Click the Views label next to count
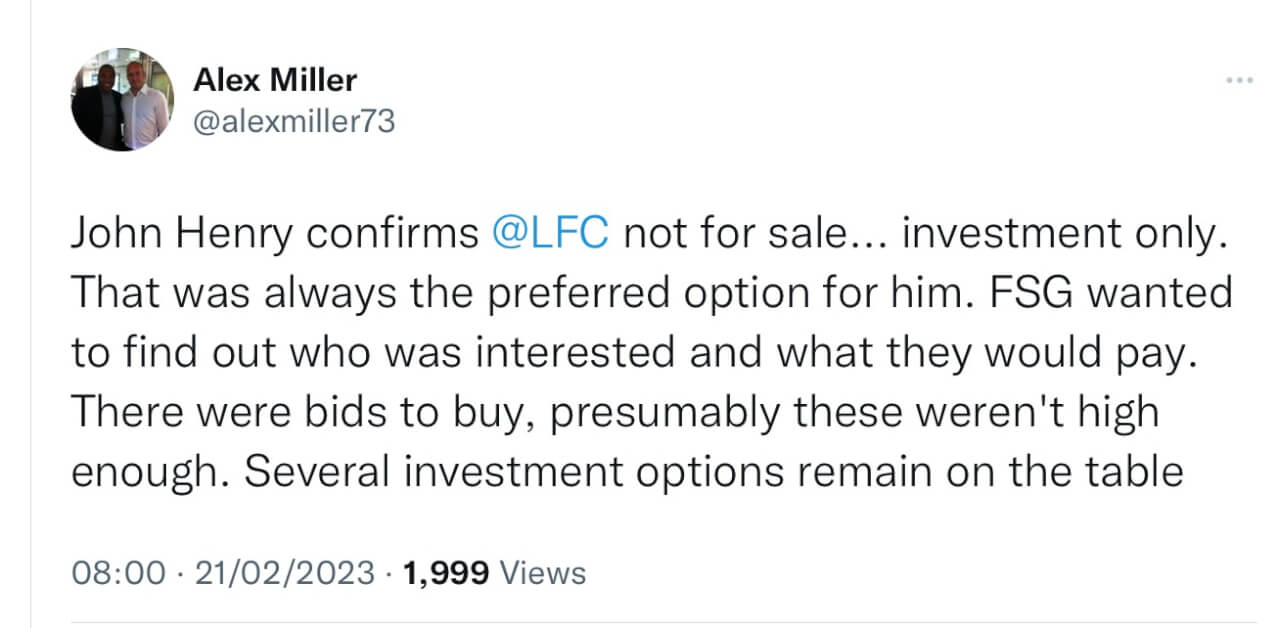The height and width of the screenshot is (628, 1280). [545, 572]
